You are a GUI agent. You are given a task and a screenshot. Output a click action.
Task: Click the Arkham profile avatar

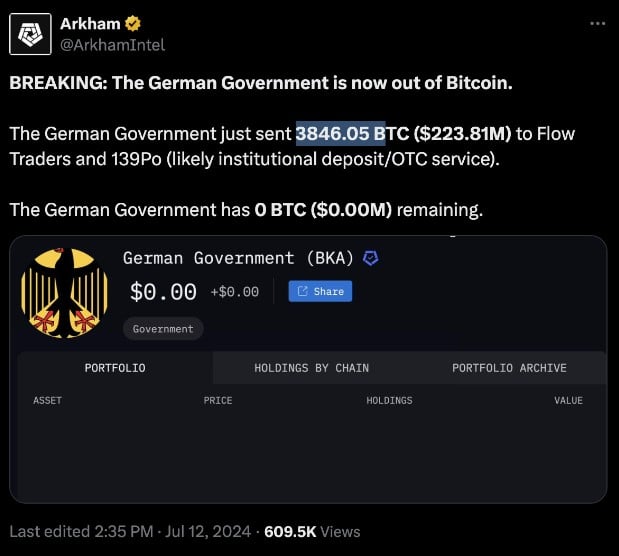tap(30, 33)
